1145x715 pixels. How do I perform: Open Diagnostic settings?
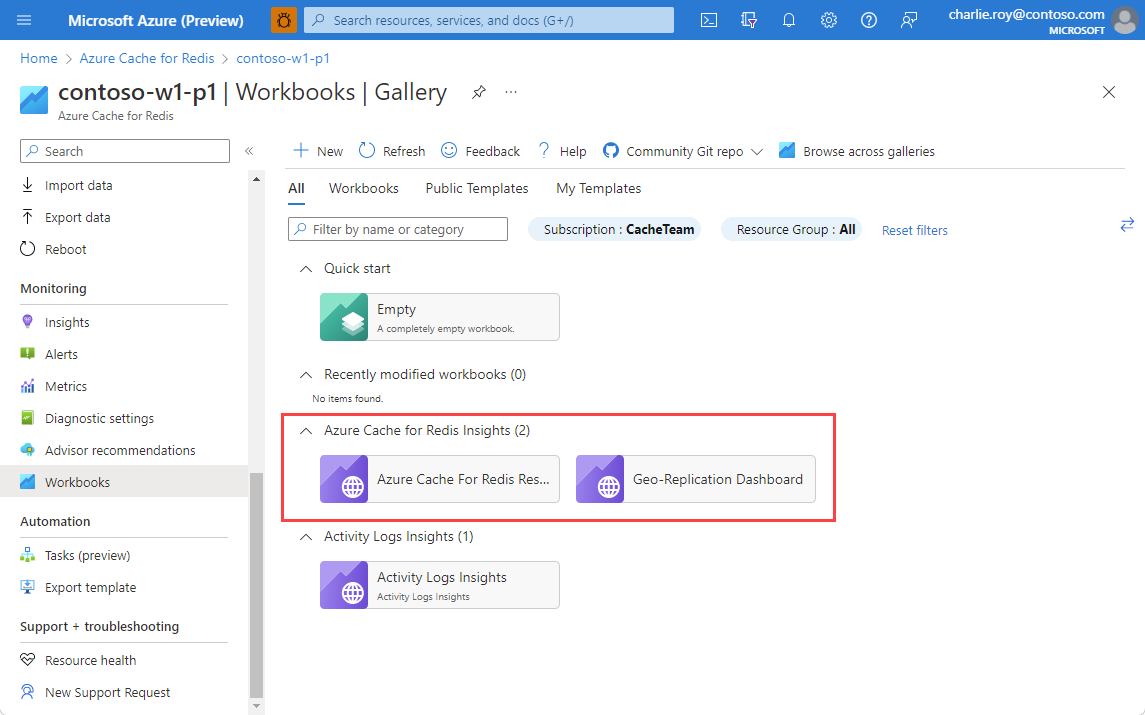[99, 417]
